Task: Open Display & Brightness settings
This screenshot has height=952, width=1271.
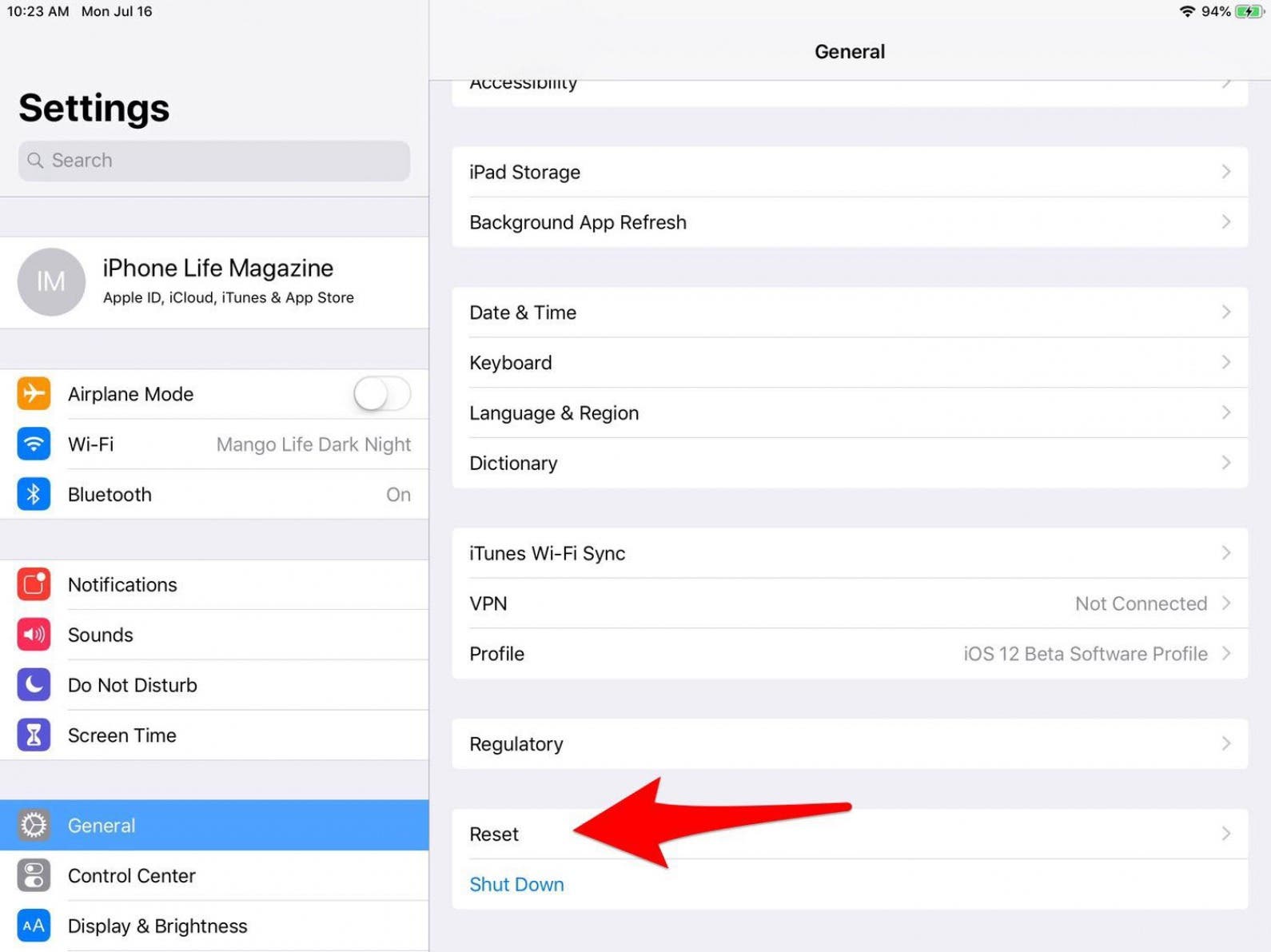Action: tap(214, 926)
